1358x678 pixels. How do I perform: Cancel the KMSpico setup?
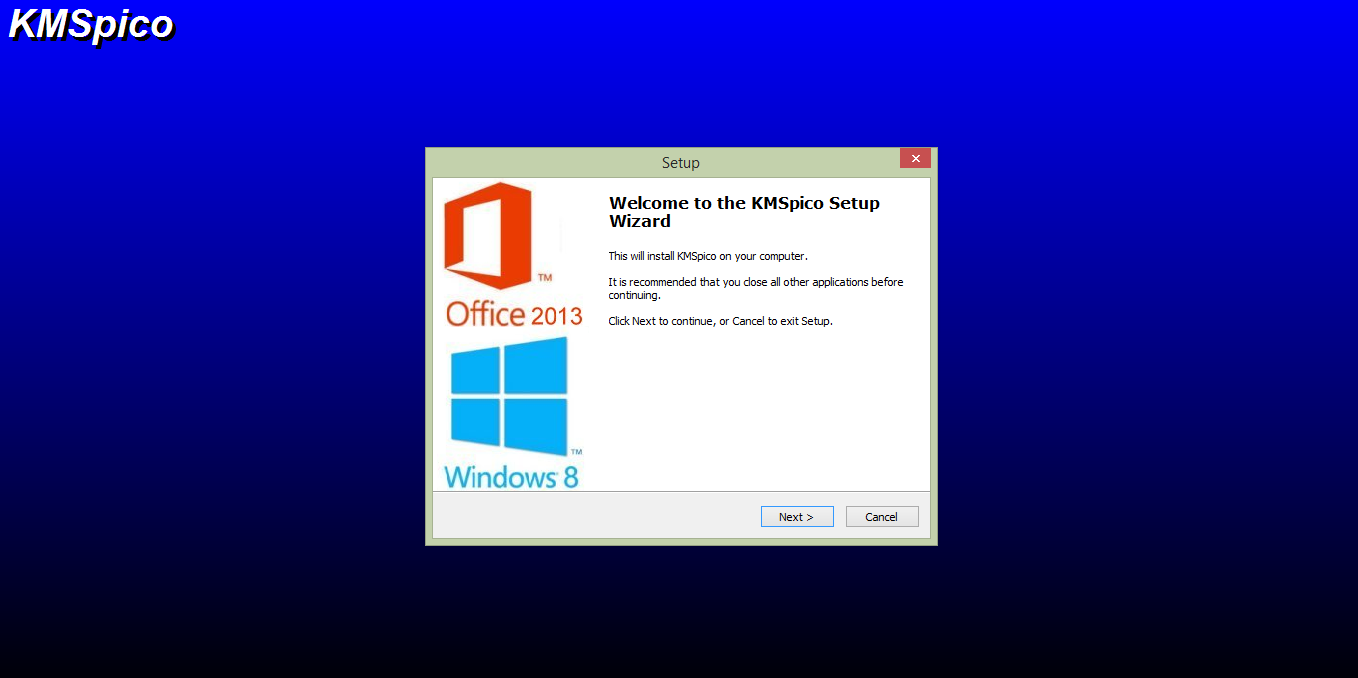click(882, 517)
